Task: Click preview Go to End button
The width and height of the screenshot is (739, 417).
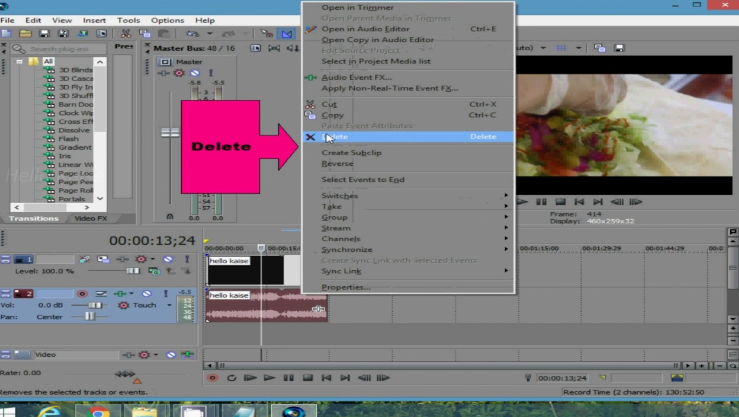Action: pos(598,202)
